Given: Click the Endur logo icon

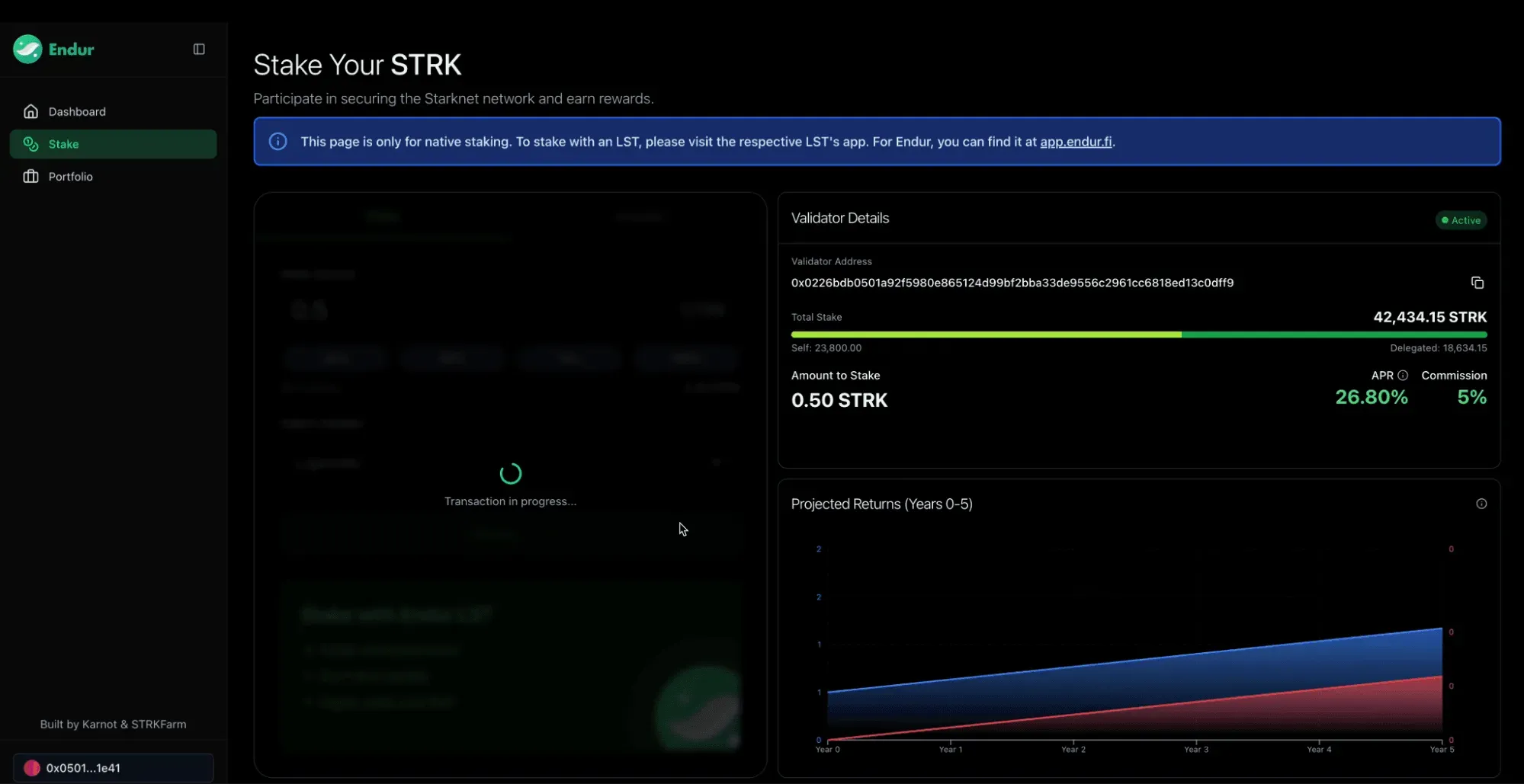Looking at the screenshot, I should (x=28, y=50).
